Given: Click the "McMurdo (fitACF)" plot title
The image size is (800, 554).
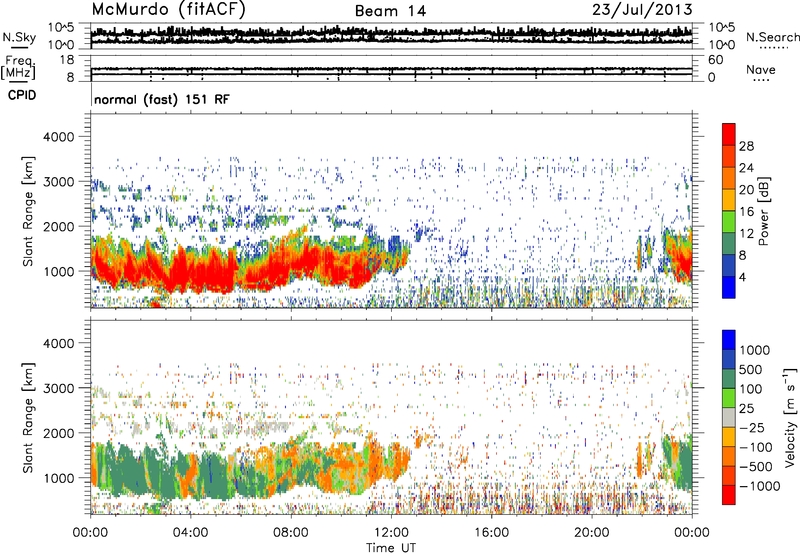Looking at the screenshot, I should [x=168, y=10].
